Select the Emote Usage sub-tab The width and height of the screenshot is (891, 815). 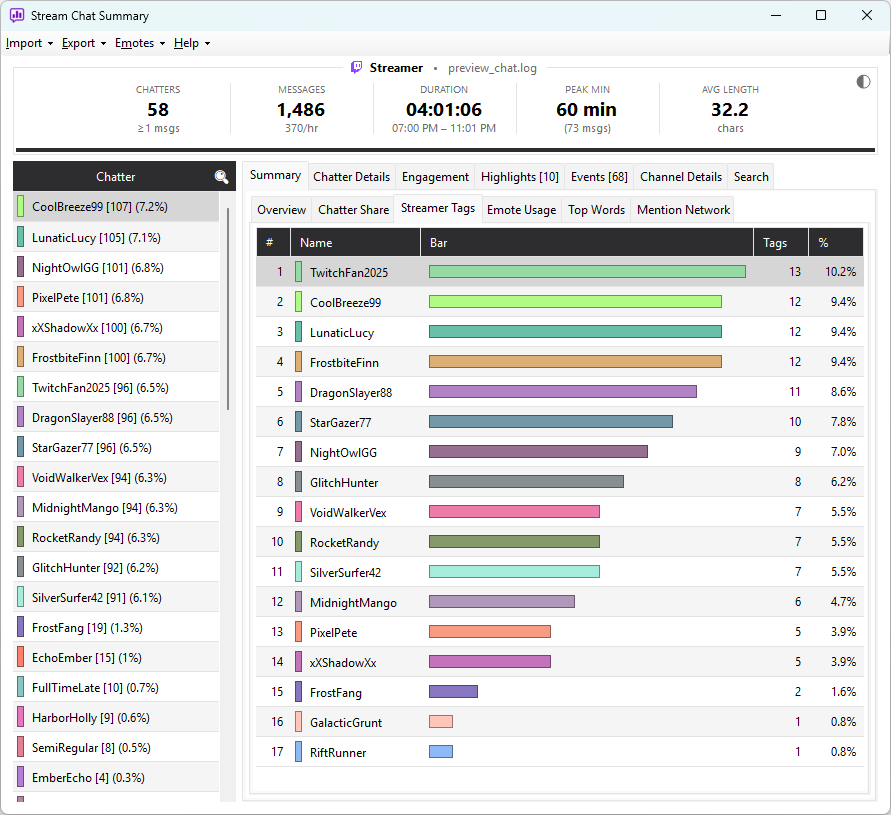[521, 210]
